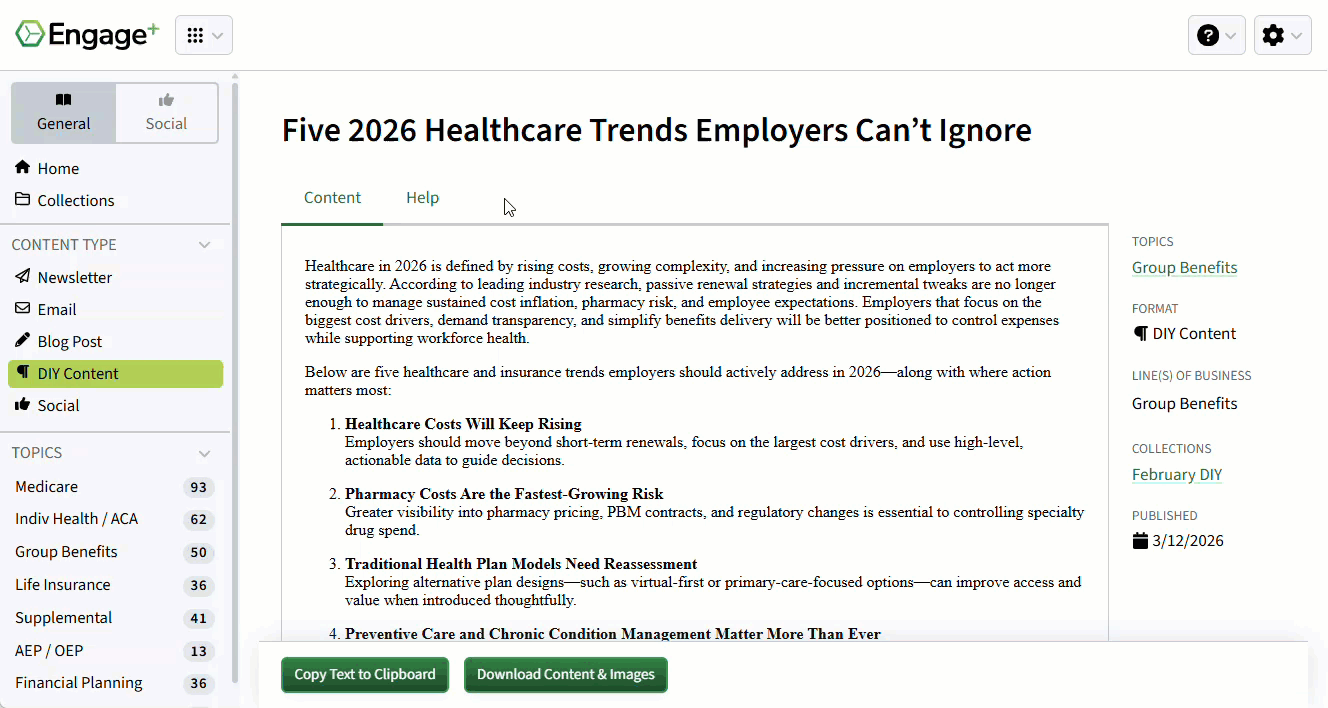Switch to the Help tab
The width and height of the screenshot is (1328, 708).
point(423,198)
